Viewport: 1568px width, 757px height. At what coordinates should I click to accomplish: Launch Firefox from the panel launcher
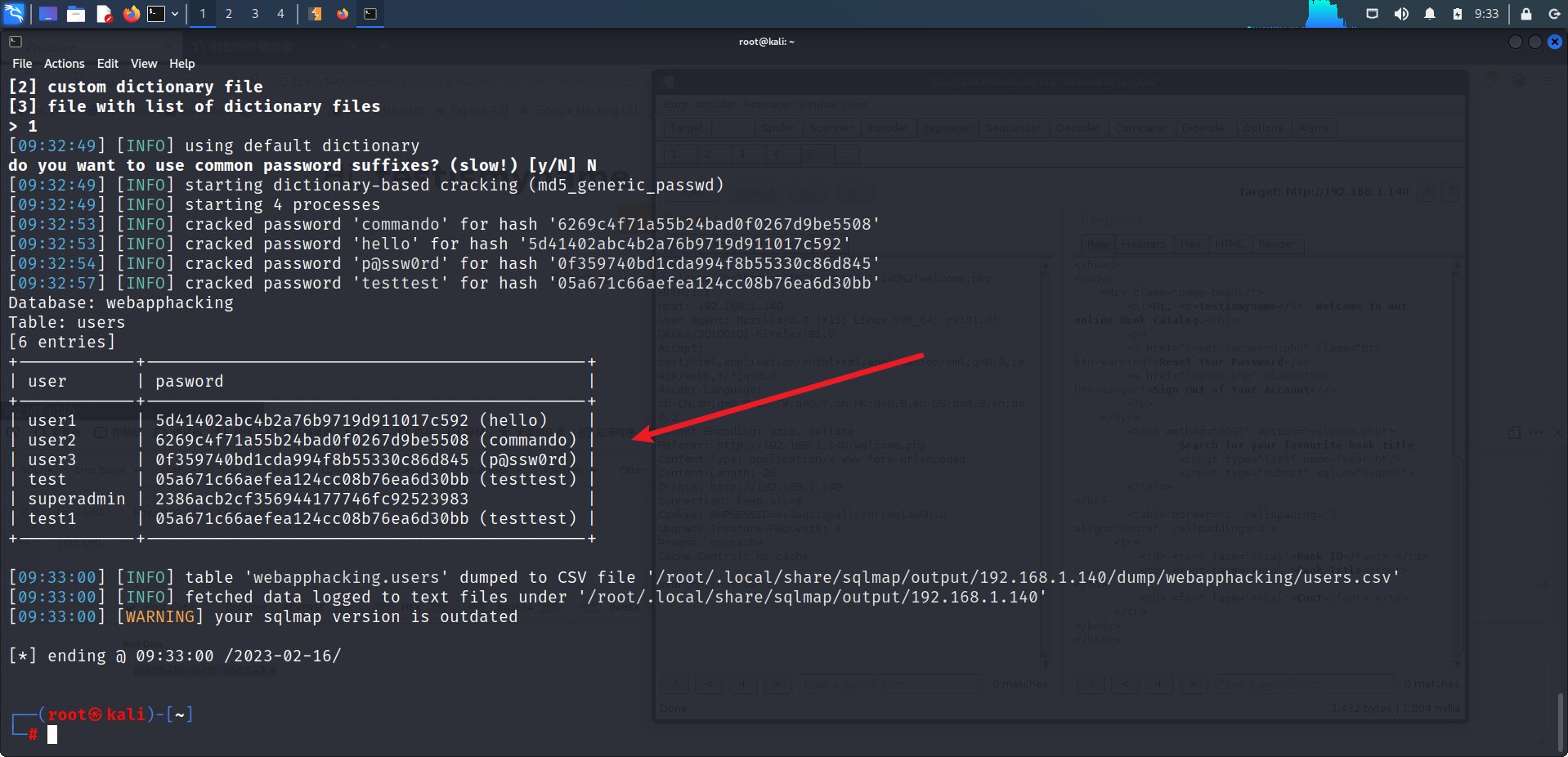pyautogui.click(x=131, y=14)
